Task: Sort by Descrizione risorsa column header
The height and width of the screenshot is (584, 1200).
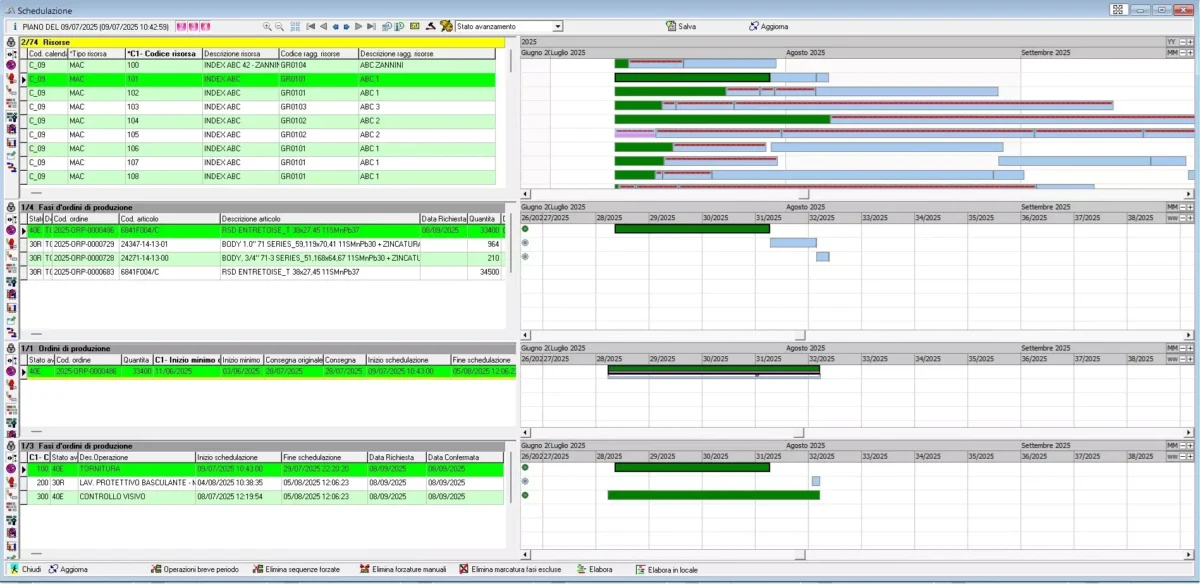Action: [239, 53]
